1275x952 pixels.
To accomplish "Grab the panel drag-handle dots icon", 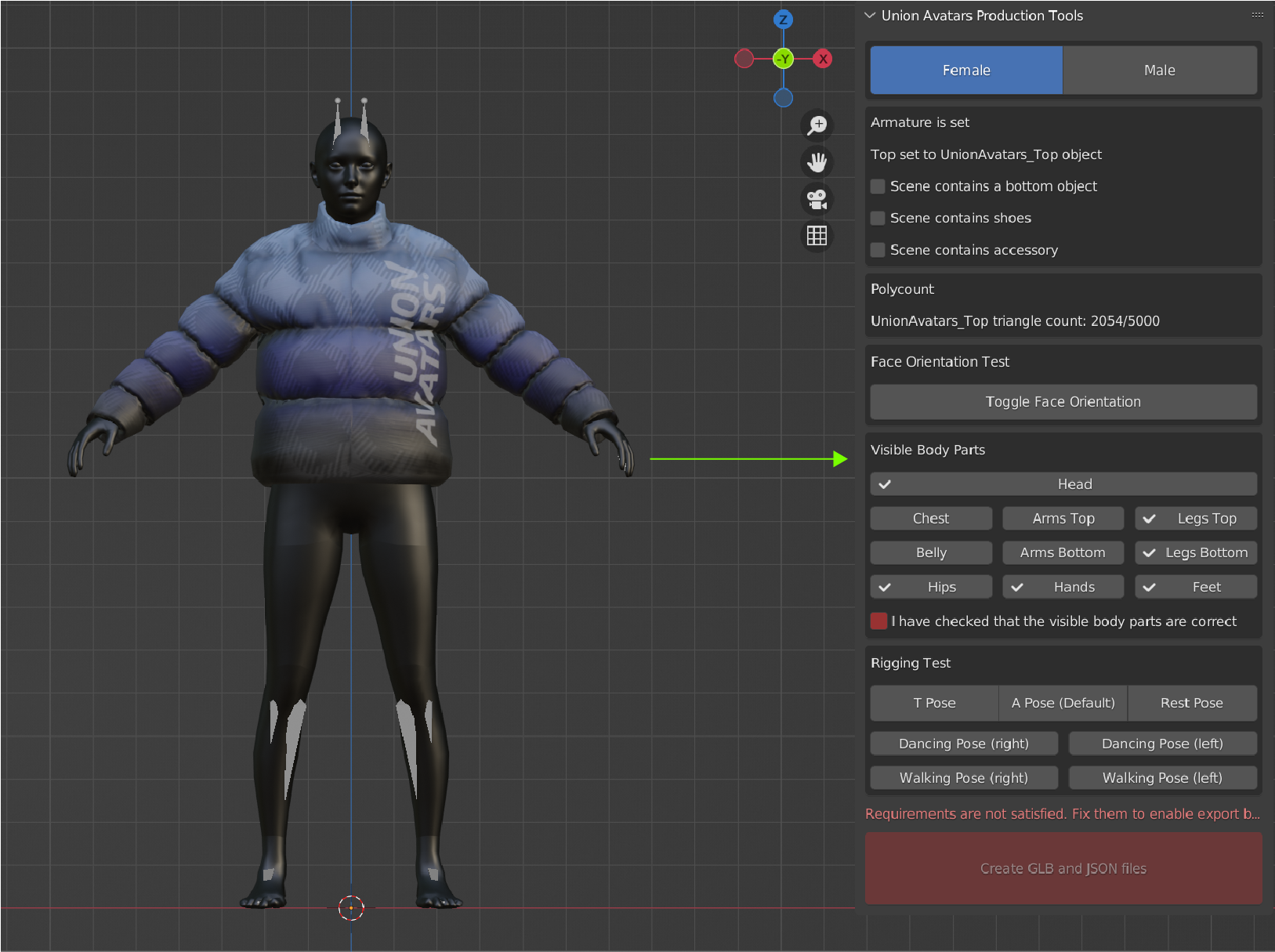I will coord(1257,16).
